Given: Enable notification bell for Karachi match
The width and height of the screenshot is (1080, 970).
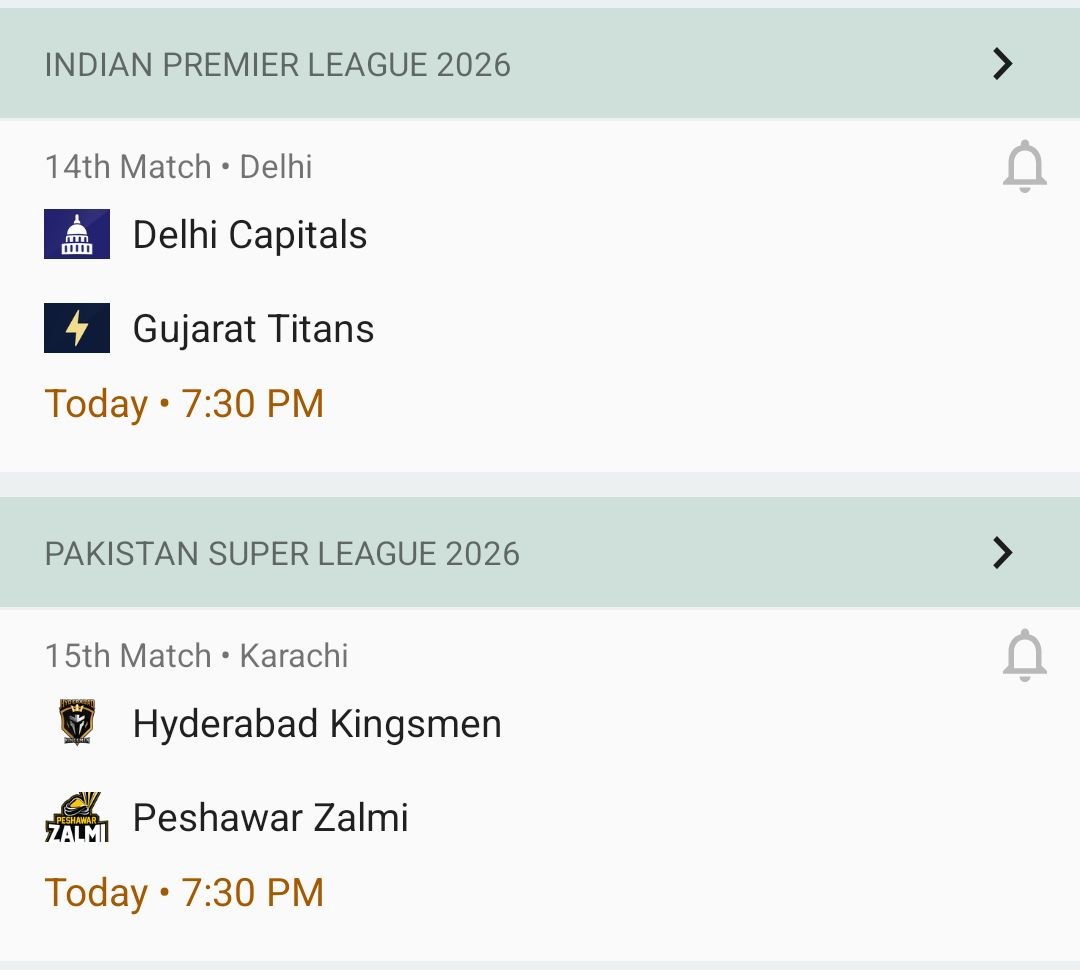Looking at the screenshot, I should (1024, 656).
